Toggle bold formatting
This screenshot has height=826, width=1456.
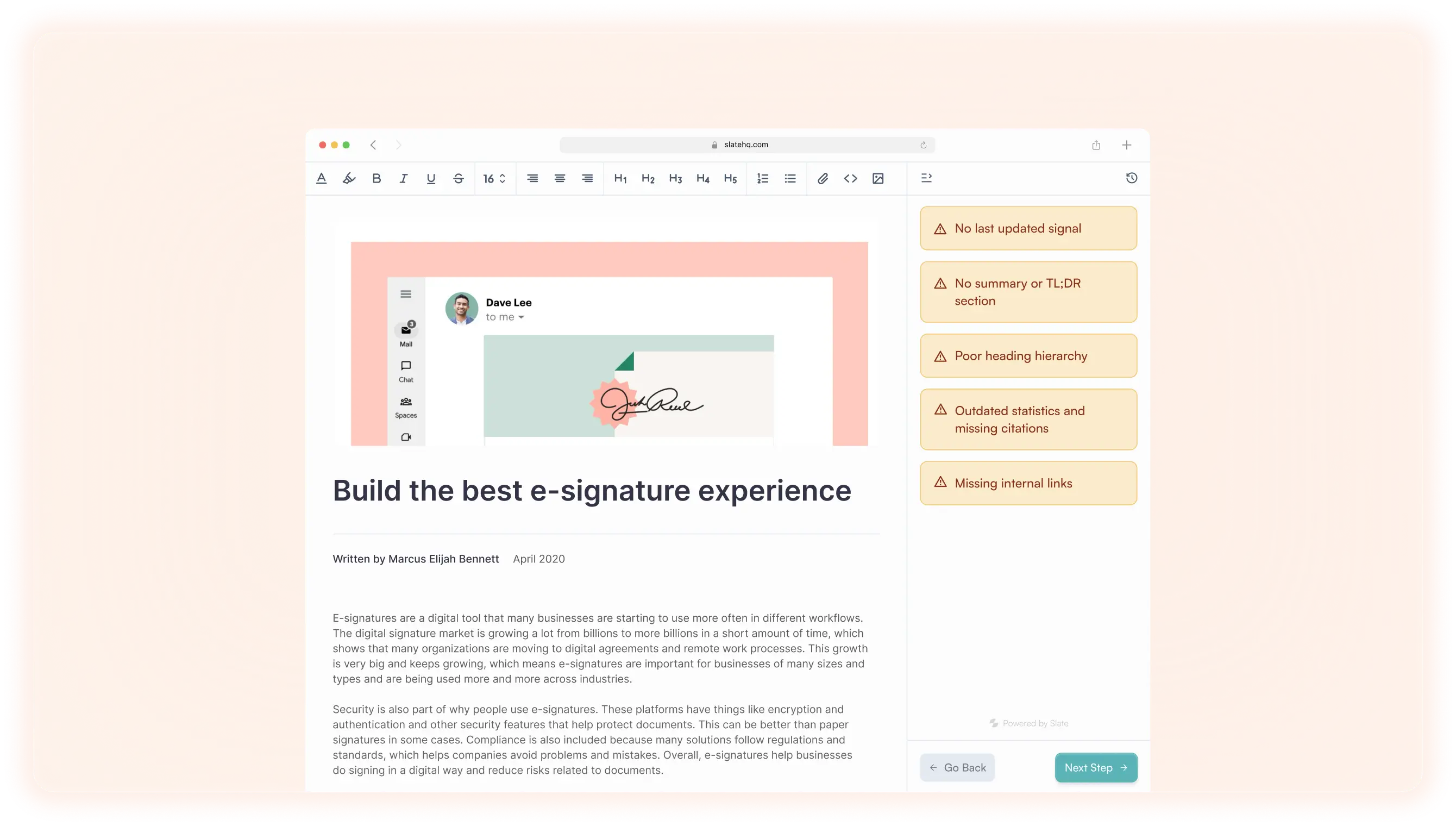(376, 178)
